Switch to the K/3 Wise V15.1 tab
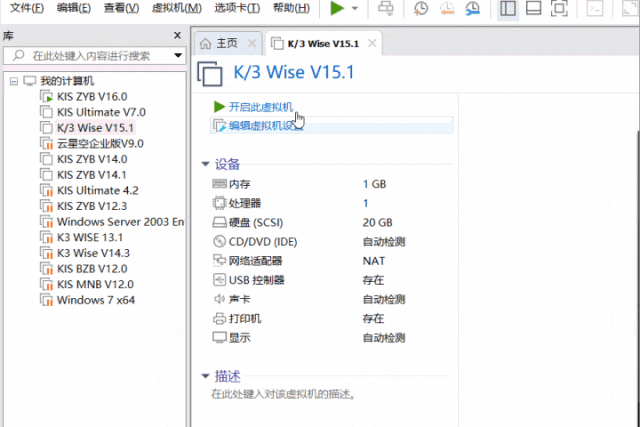The width and height of the screenshot is (640, 427). coord(323,44)
